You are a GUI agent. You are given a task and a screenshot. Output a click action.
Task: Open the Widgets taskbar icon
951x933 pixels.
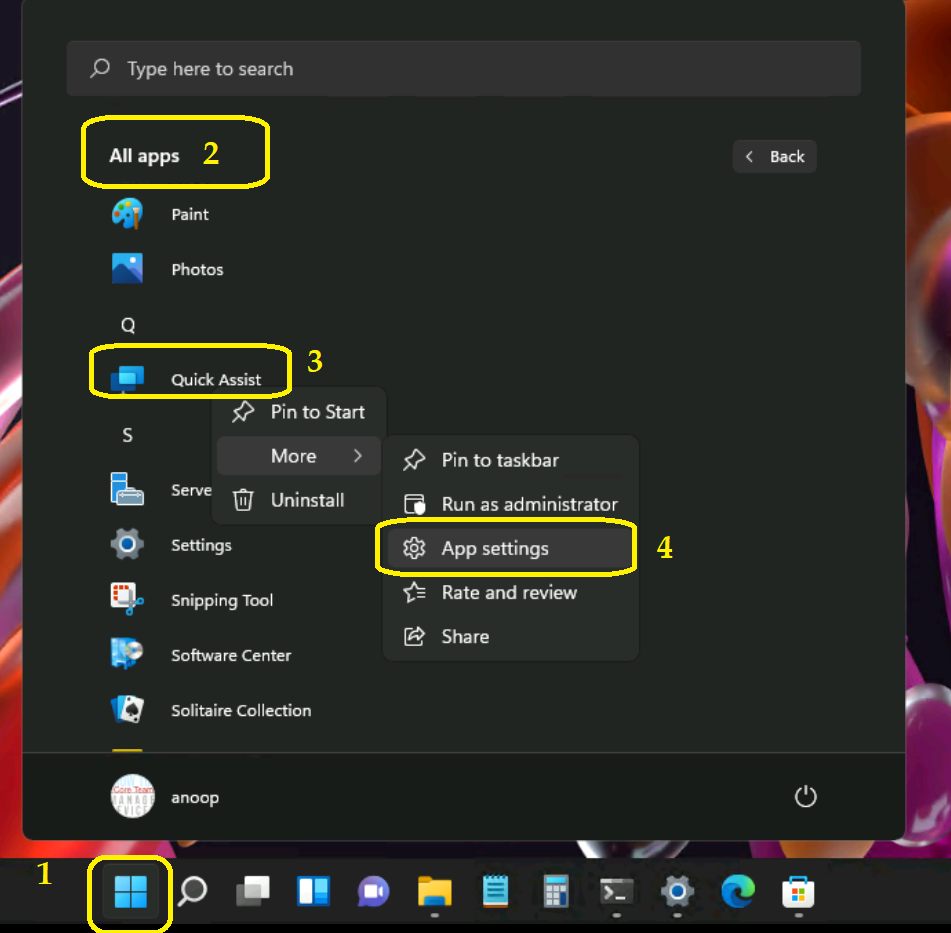314,892
